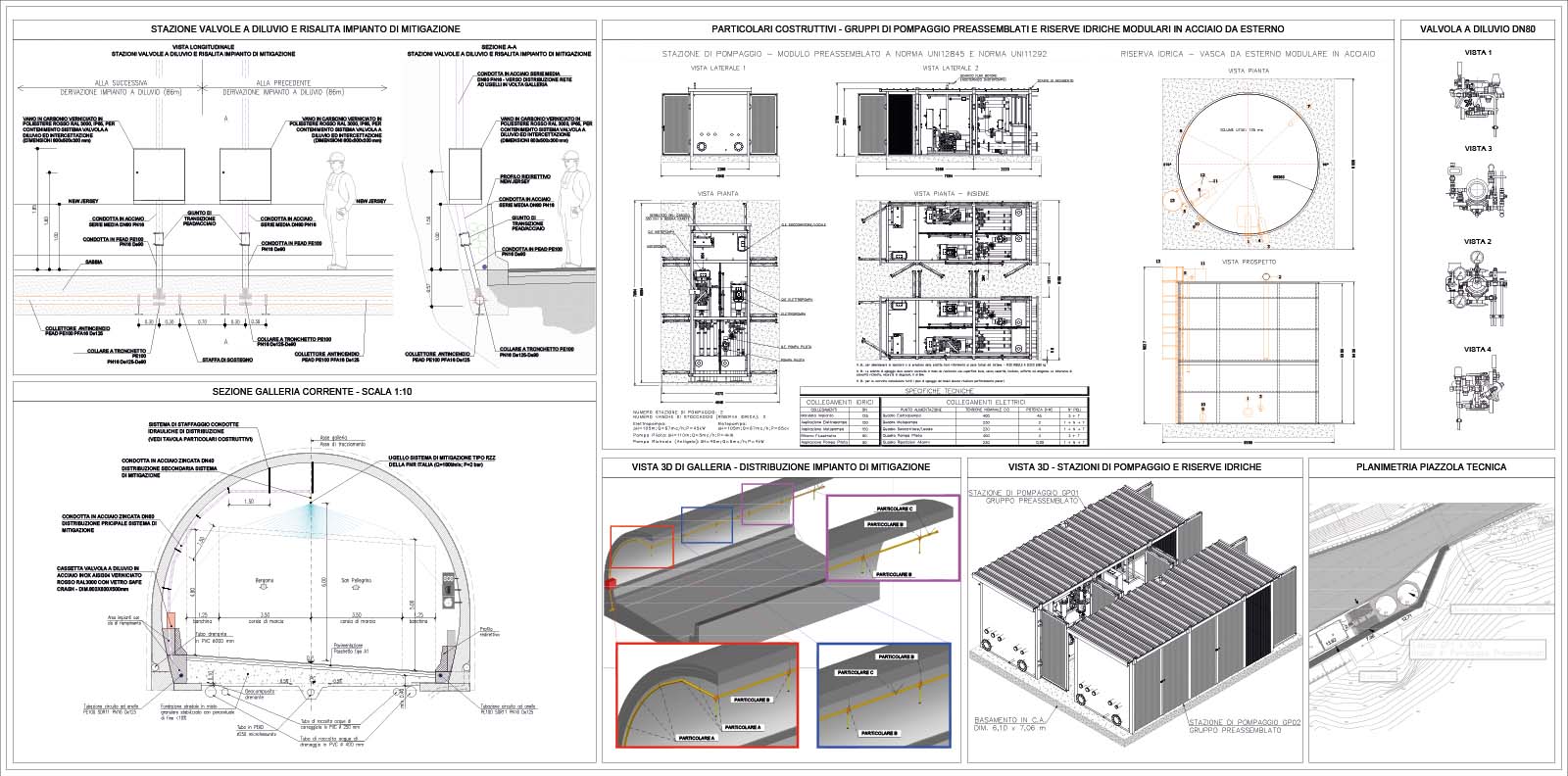1568x776 pixels.
Task: Select 'PARTICOLARE C' label in the purple detail
Action: (x=893, y=509)
